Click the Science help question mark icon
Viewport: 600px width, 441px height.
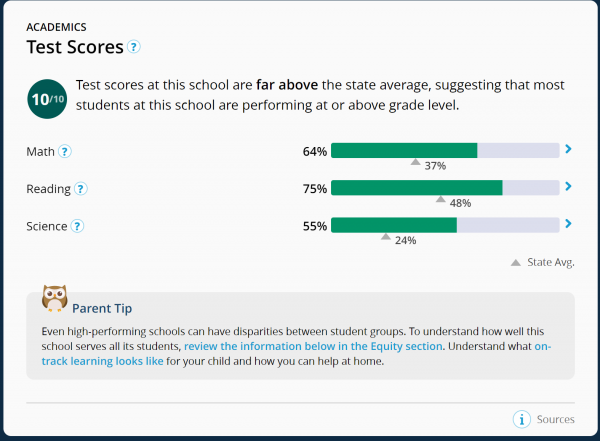pyautogui.click(x=77, y=226)
